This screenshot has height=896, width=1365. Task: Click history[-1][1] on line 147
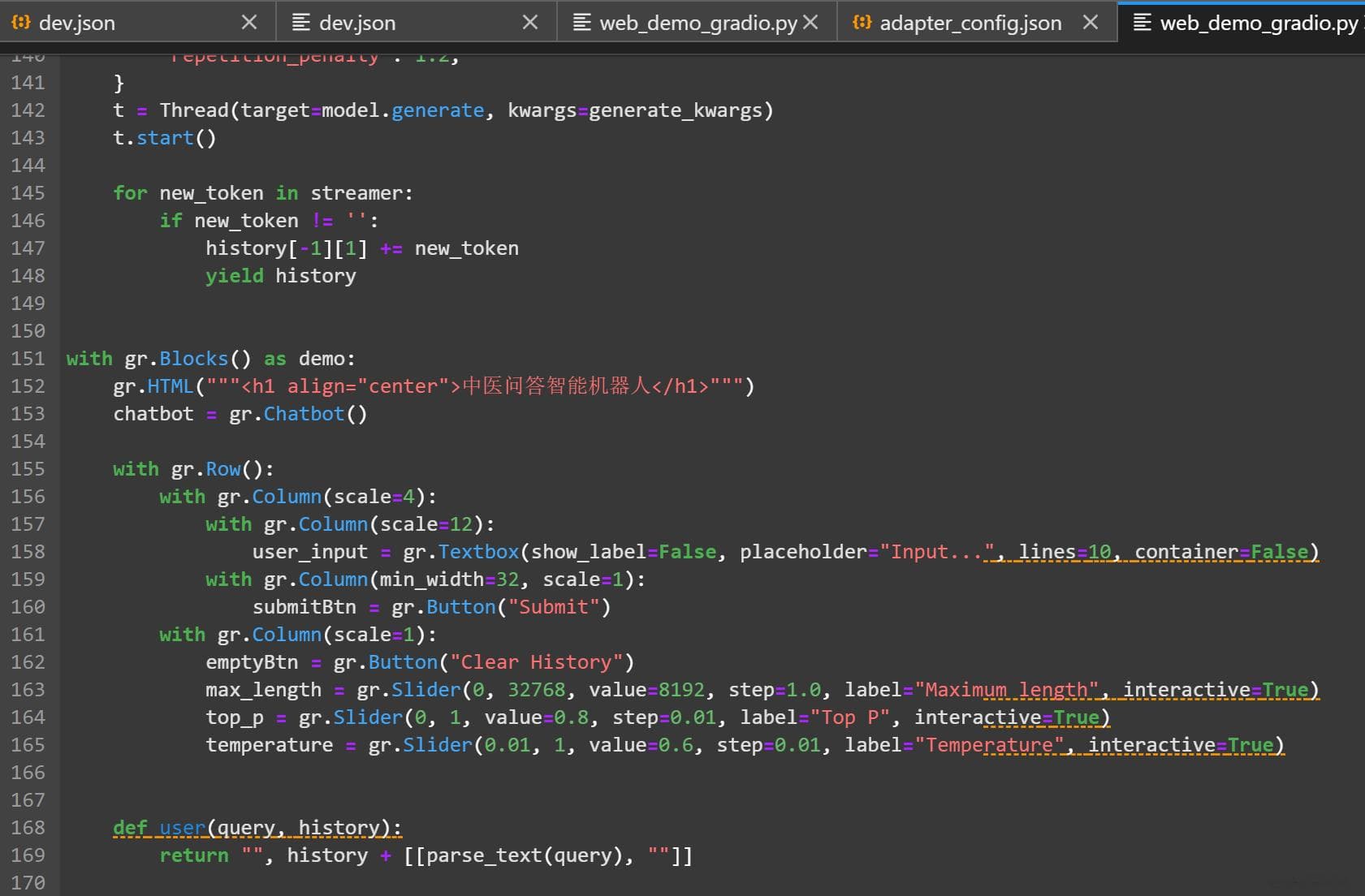(287, 248)
